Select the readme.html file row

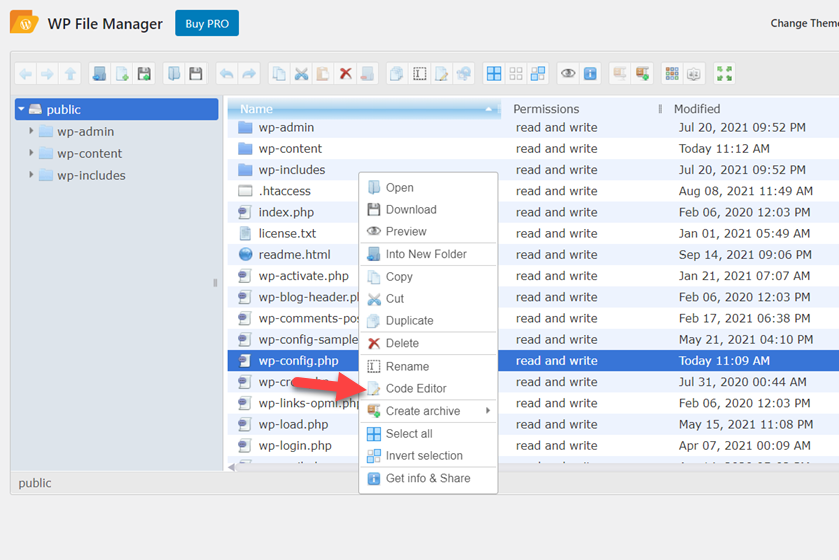point(533,255)
